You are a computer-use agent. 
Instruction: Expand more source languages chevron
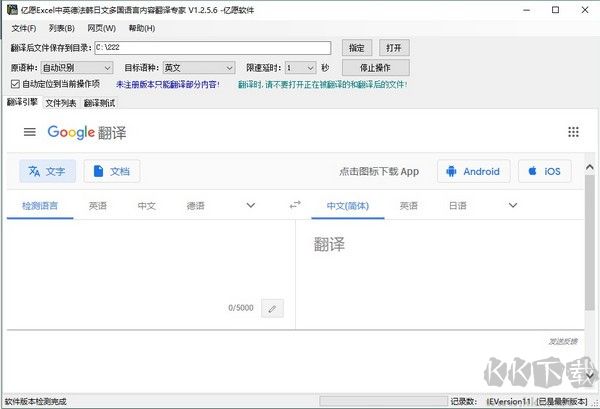[251, 205]
